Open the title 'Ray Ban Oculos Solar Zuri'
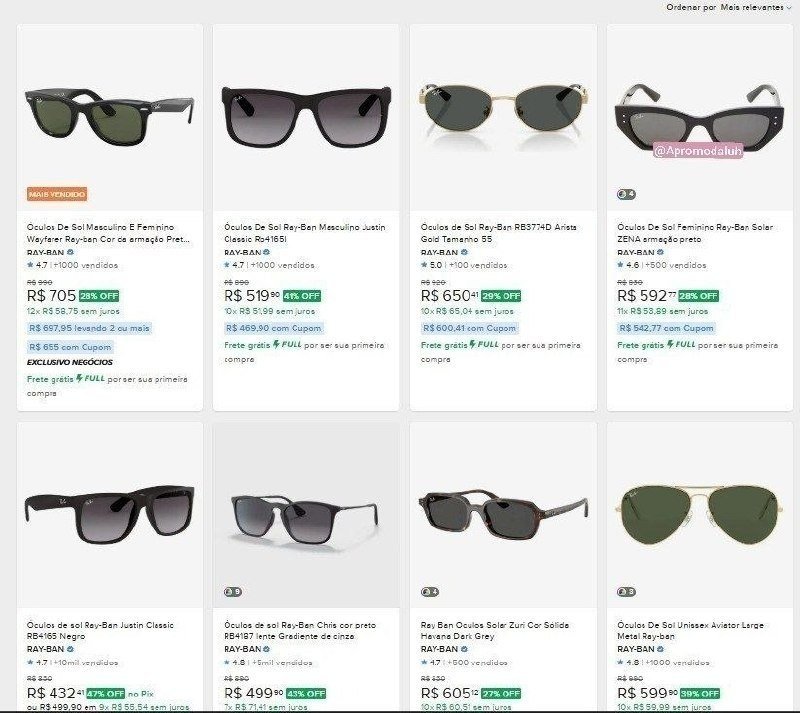 click(495, 630)
